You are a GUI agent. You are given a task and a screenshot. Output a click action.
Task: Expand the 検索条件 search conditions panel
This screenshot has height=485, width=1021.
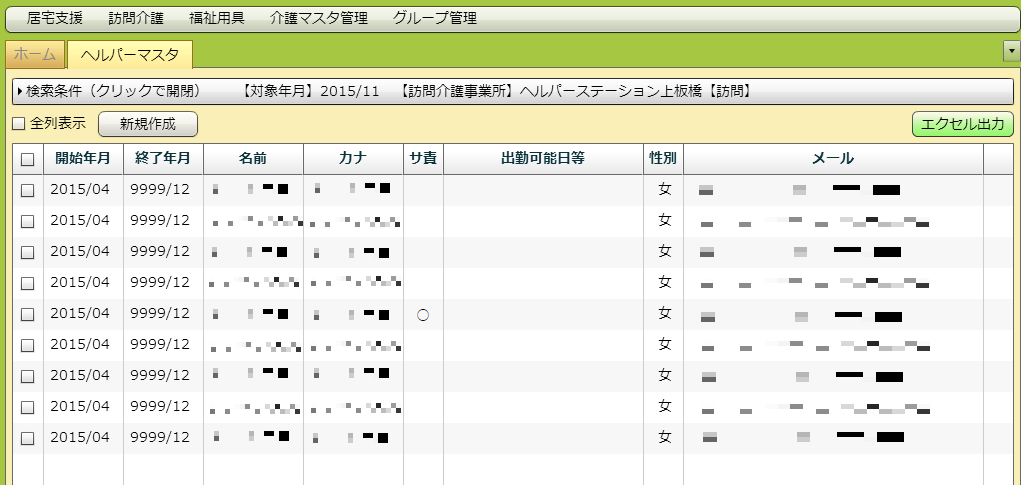click(110, 91)
